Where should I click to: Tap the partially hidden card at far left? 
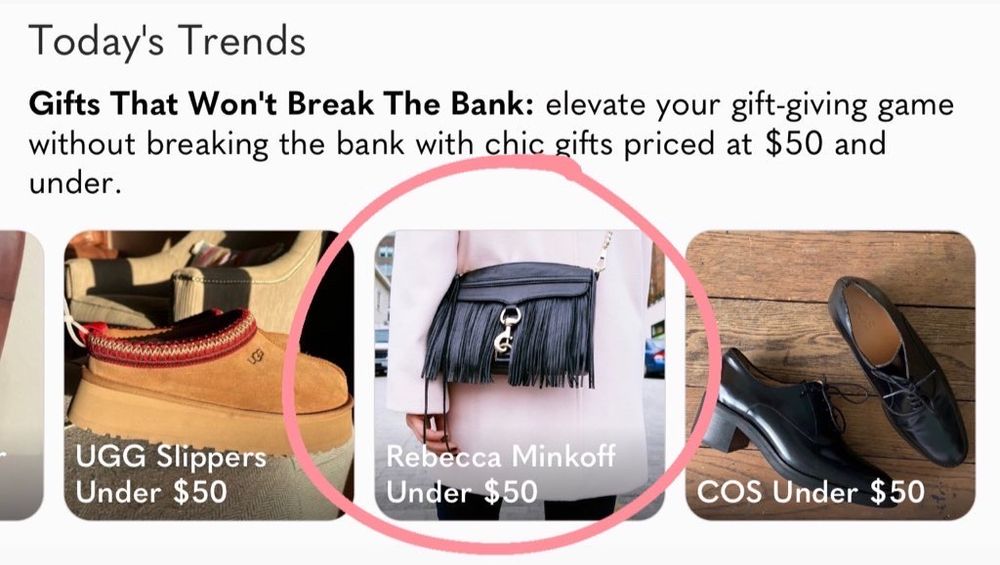coord(21,375)
